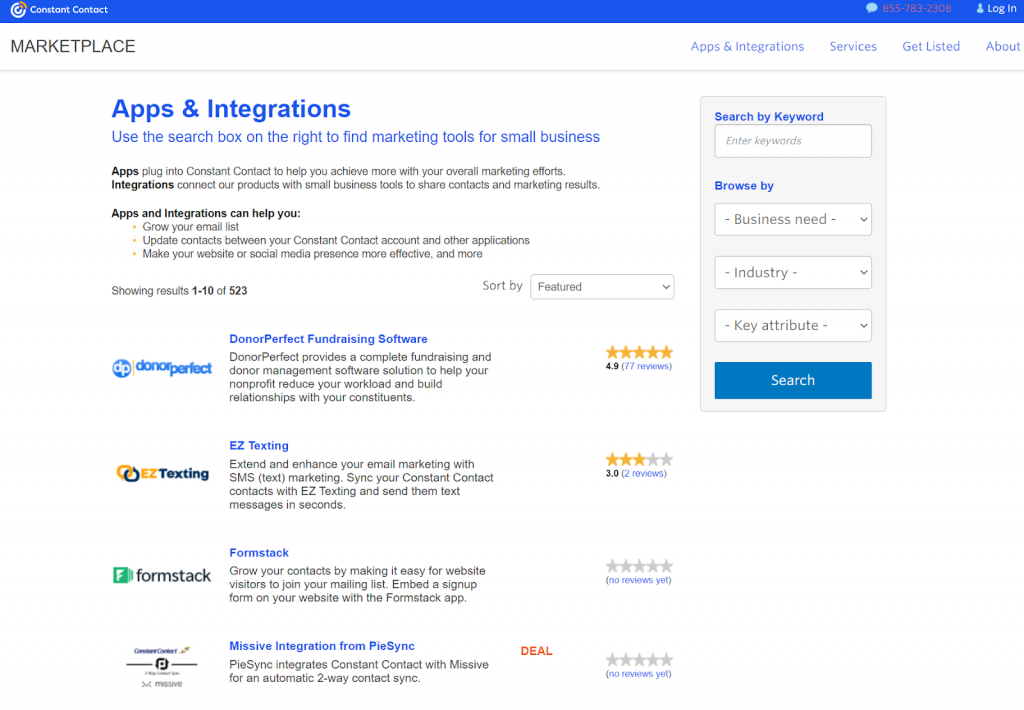Screen dimensions: 1024x710
Task: Open the EZ Texting title link
Action: point(259,445)
